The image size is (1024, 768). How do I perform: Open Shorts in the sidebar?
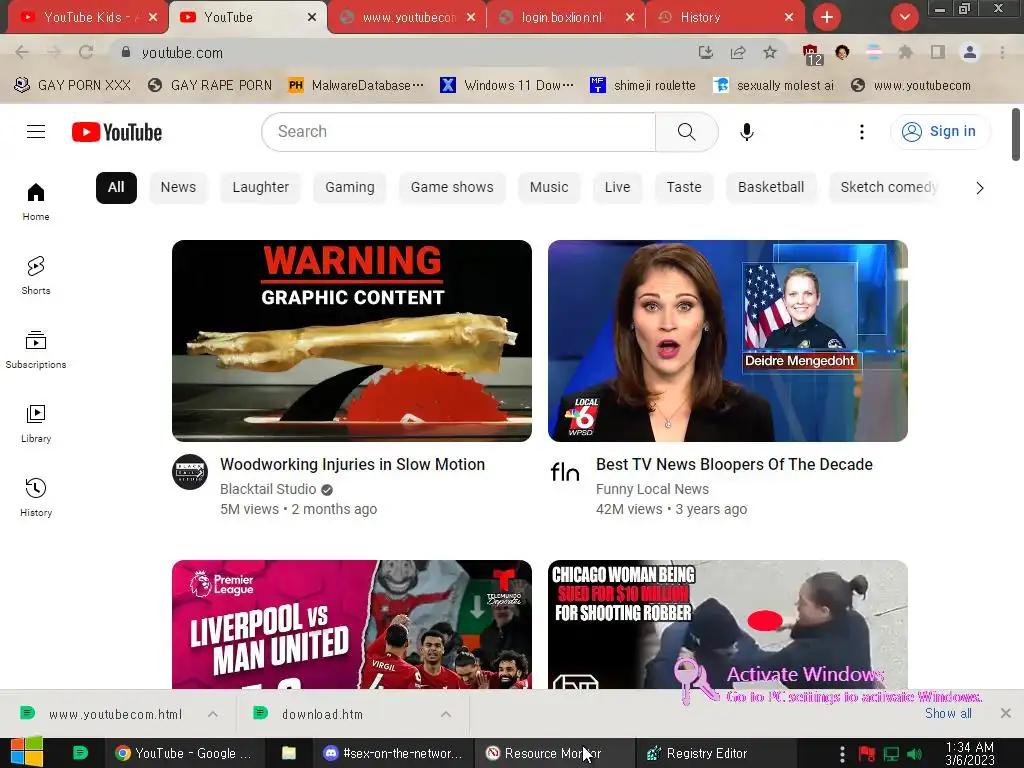coord(36,276)
